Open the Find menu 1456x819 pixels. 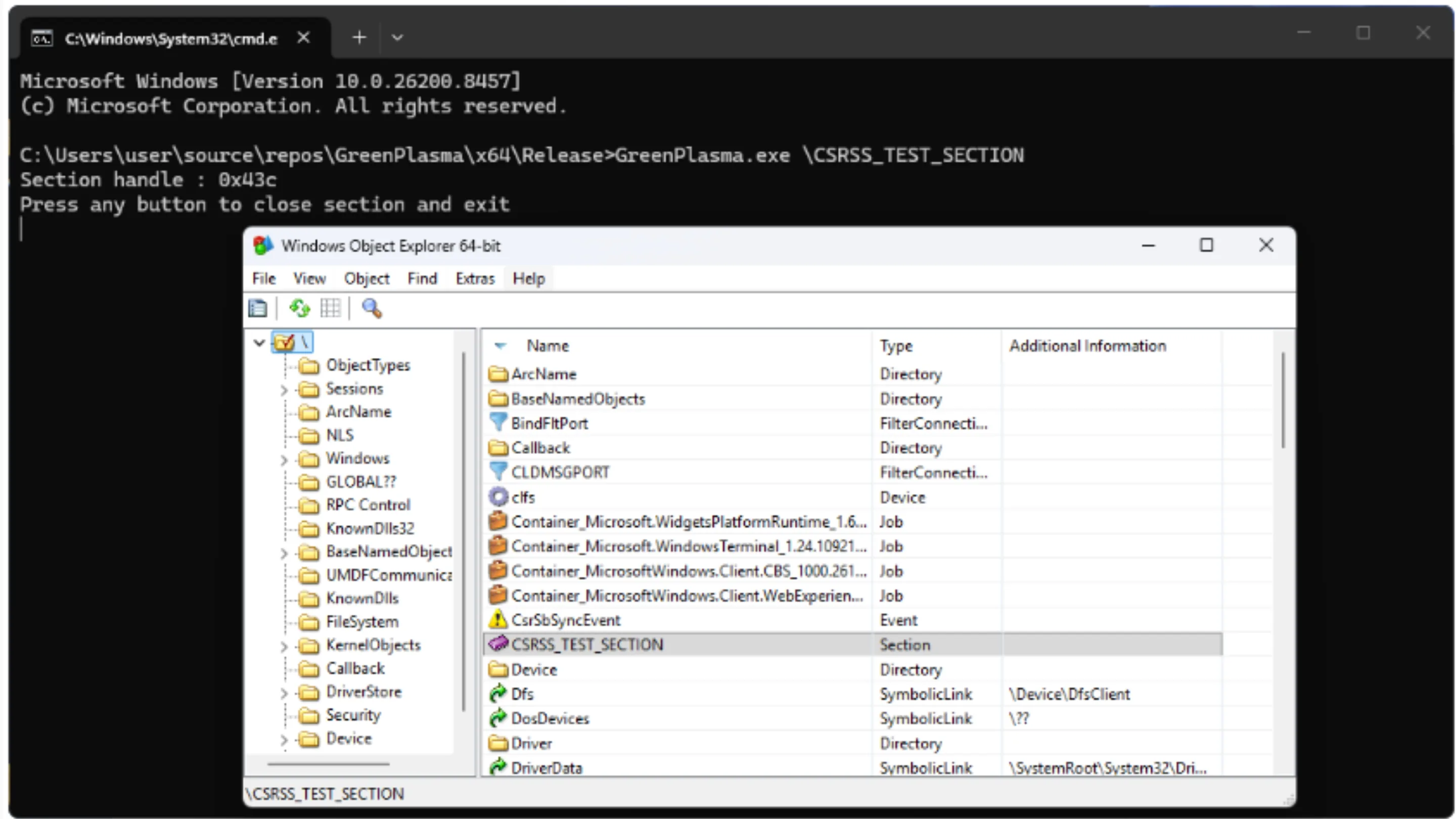(422, 279)
